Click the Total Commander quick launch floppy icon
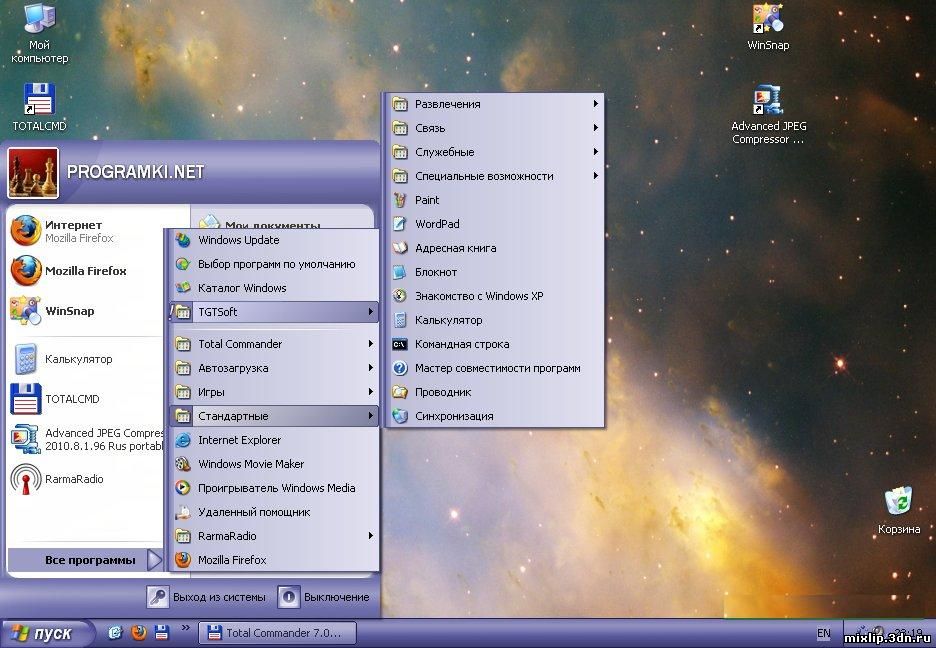This screenshot has width=936, height=648. pos(162,632)
